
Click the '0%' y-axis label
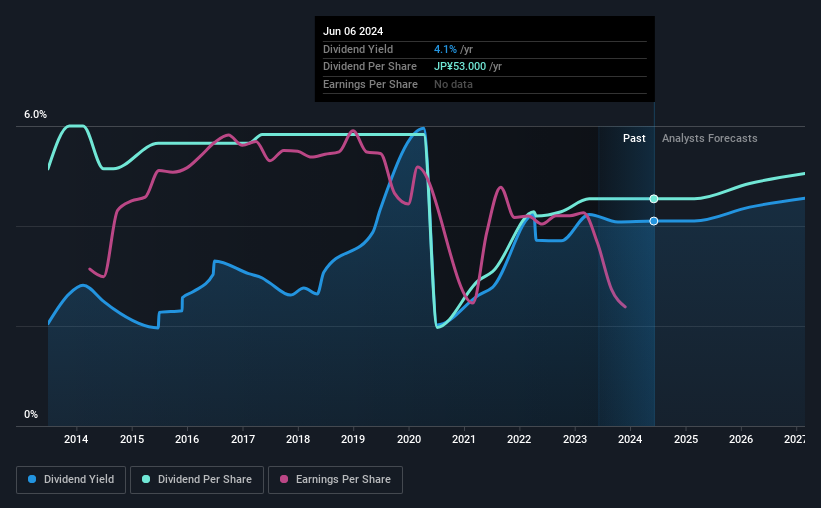31,414
